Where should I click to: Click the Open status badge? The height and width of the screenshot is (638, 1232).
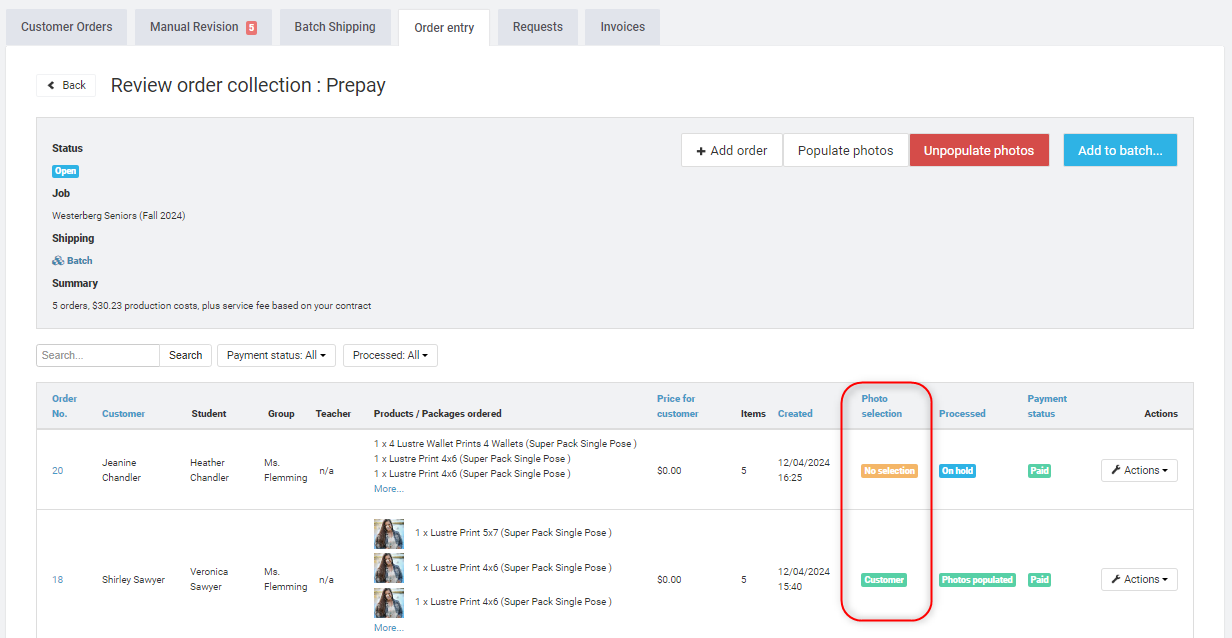point(65,171)
